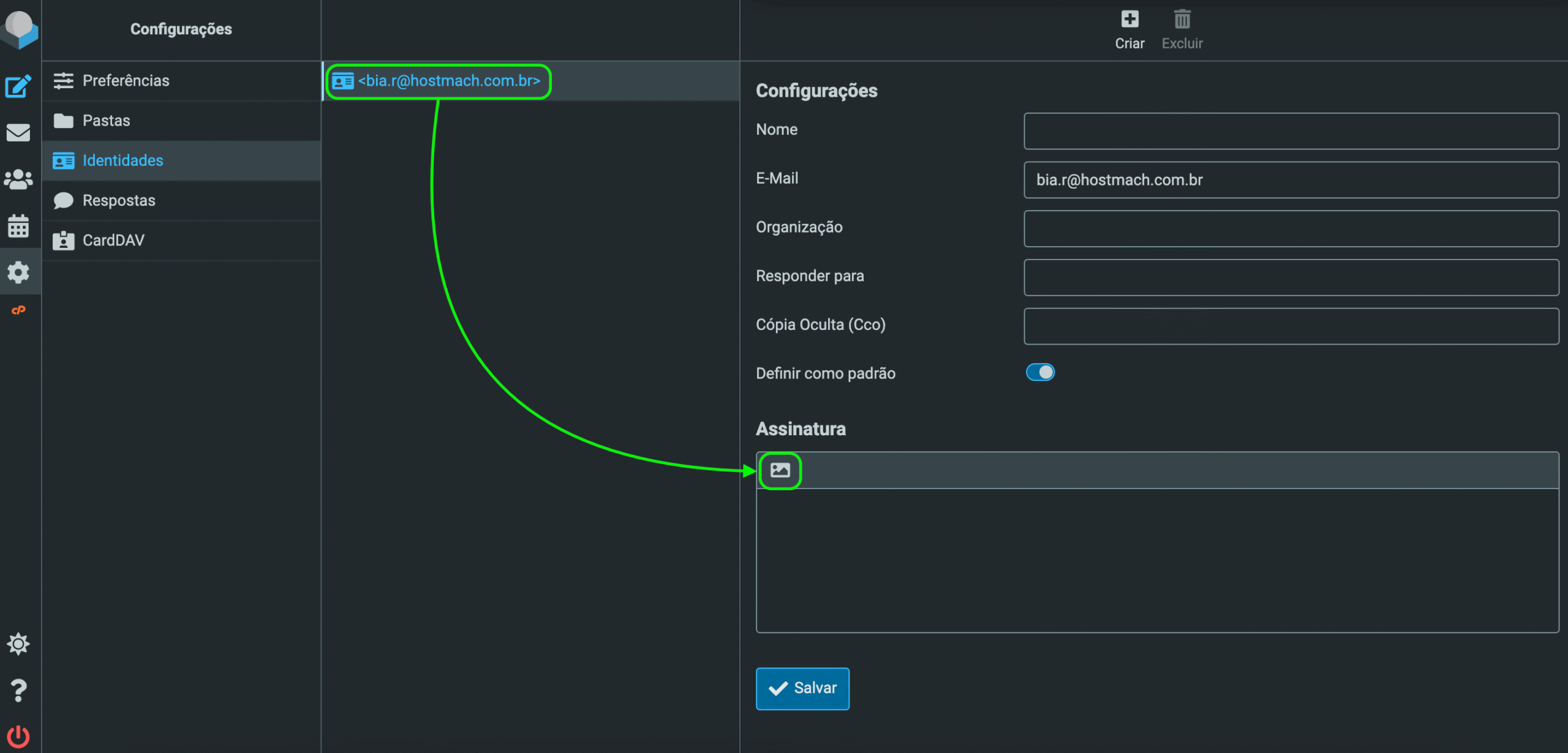1568x753 pixels.
Task: Click the Nome input field
Action: point(1291,131)
